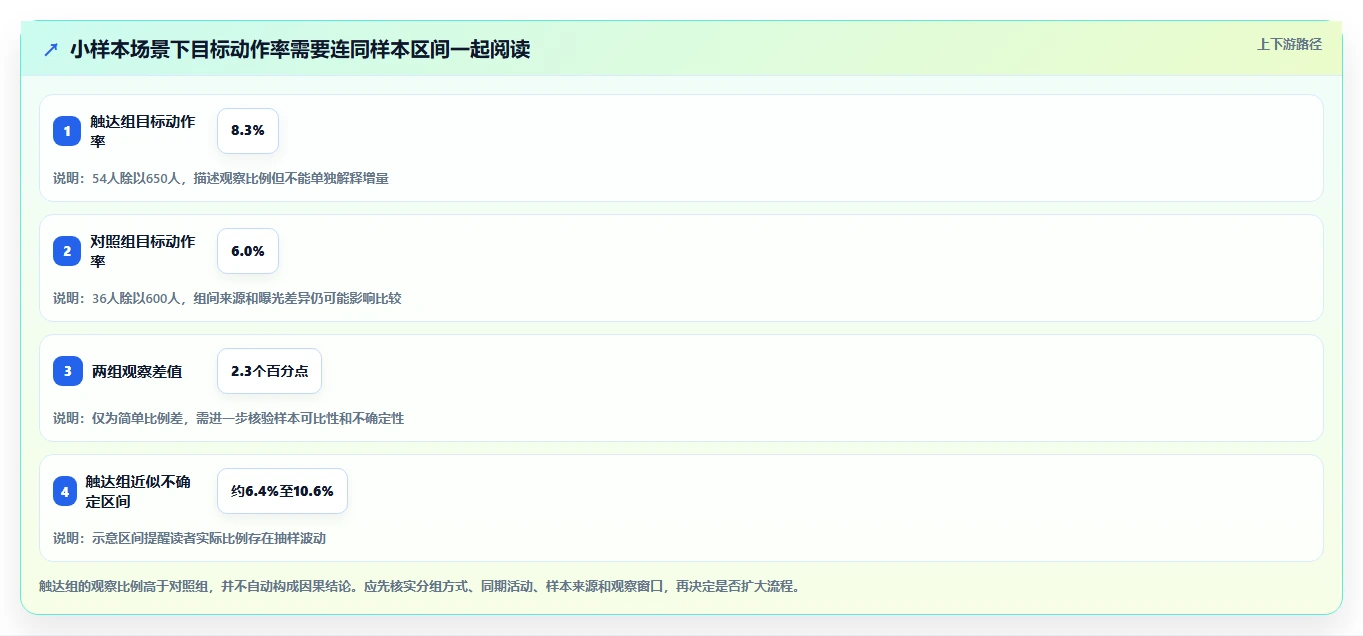
Task: Click the title 小样本场景下目标动作率需要连同样本区间一起阅读
Action: click(x=300, y=49)
